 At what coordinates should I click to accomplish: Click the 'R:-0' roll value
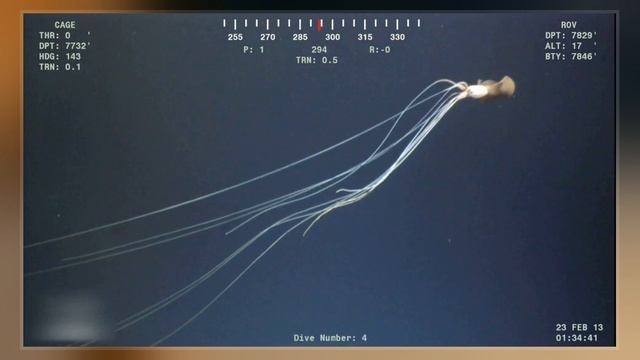click(380, 50)
